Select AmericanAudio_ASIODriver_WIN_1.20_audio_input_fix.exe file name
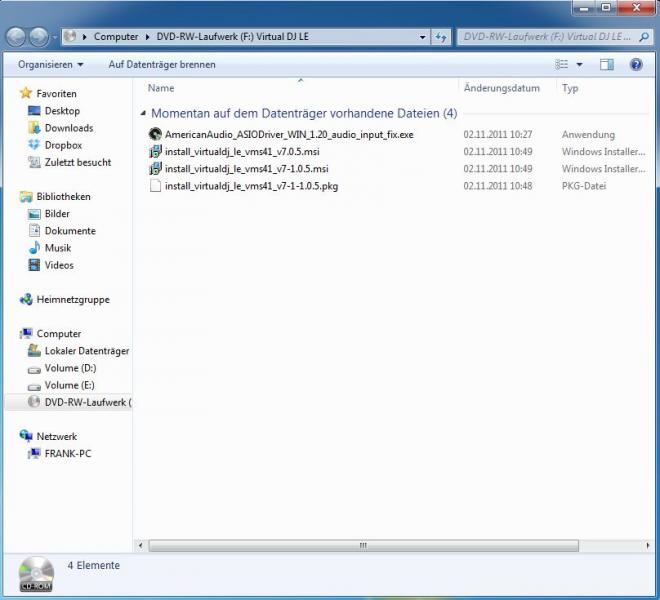This screenshot has width=660, height=600. pyautogui.click(x=289, y=135)
